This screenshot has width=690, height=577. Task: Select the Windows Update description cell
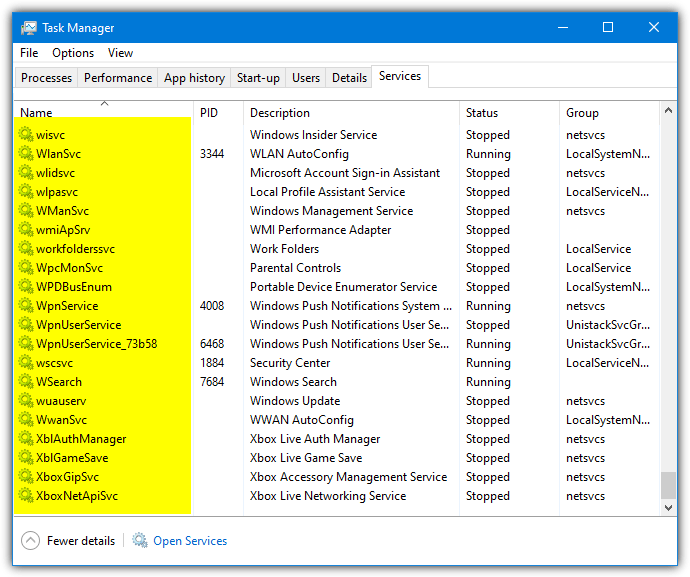295,401
